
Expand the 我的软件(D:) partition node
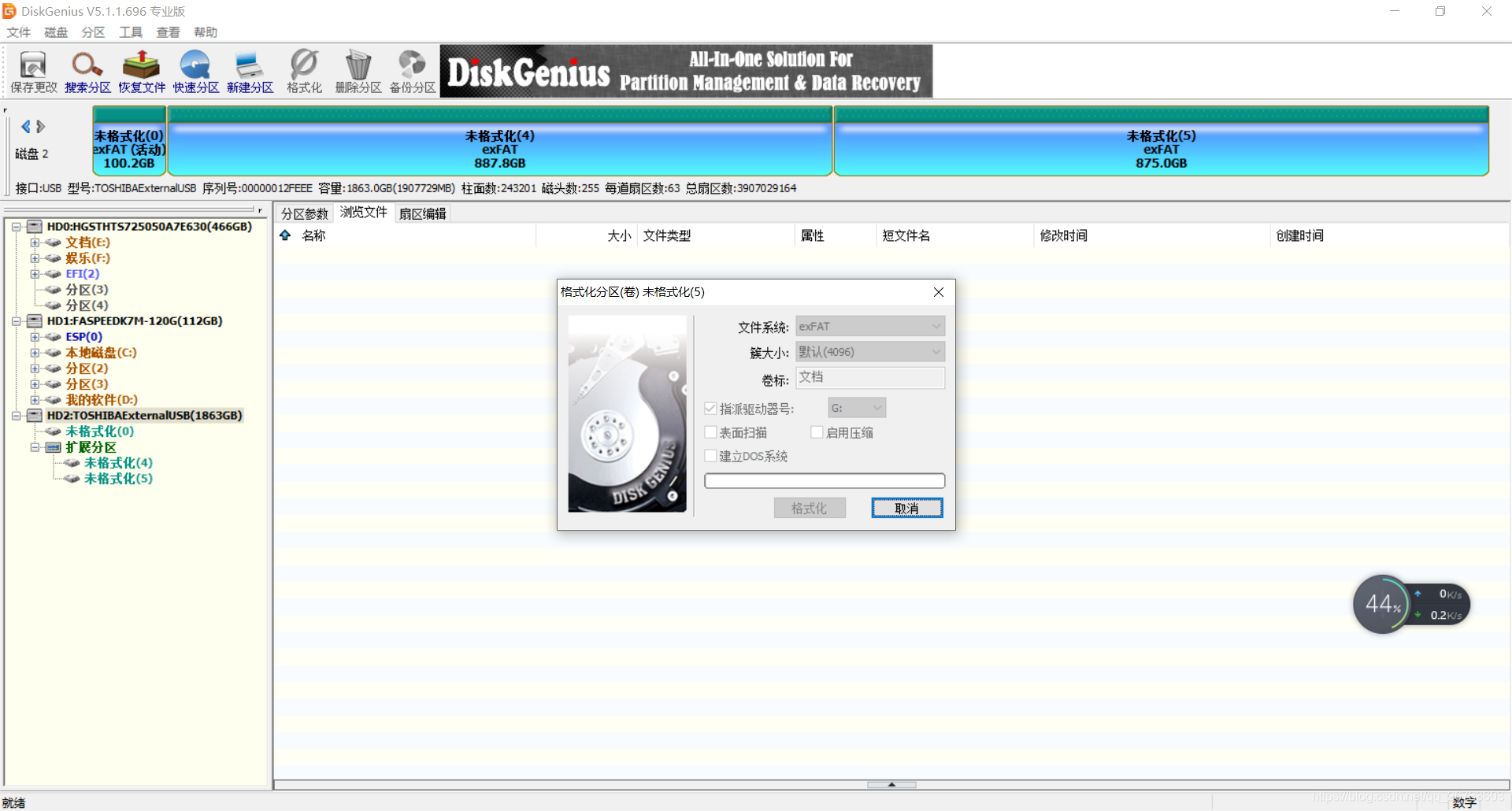35,400
